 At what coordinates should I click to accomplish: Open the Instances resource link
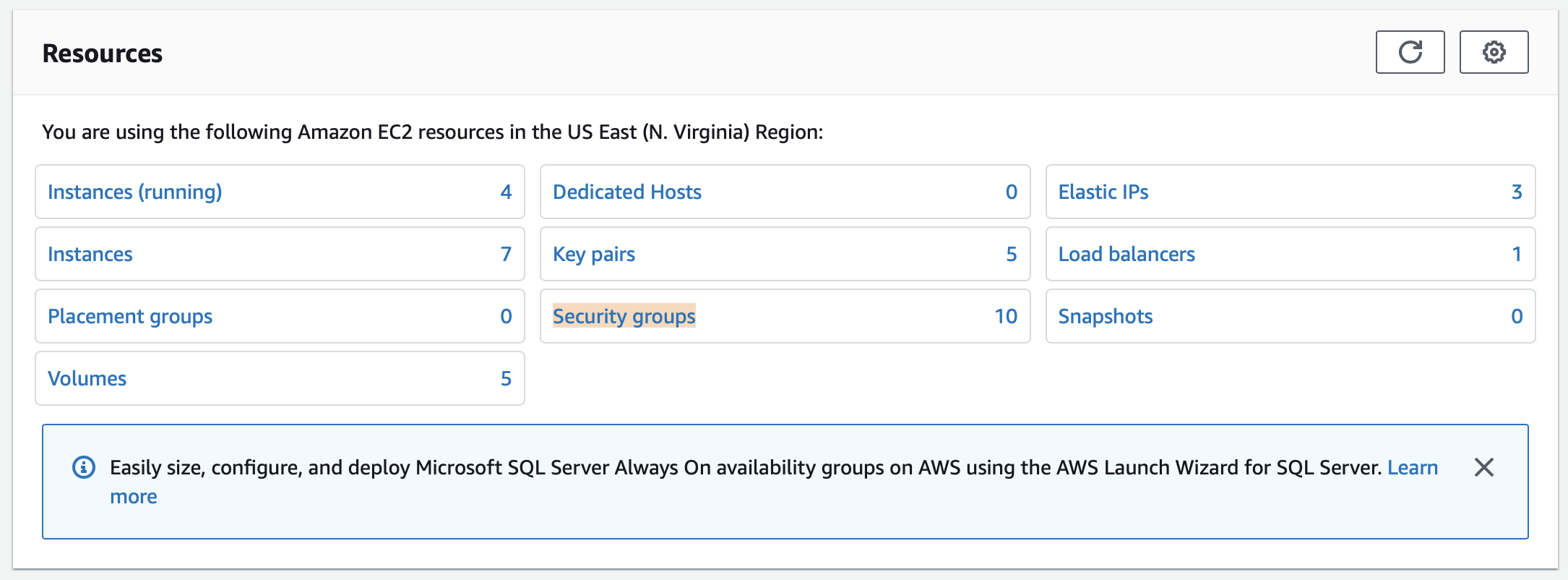(90, 255)
